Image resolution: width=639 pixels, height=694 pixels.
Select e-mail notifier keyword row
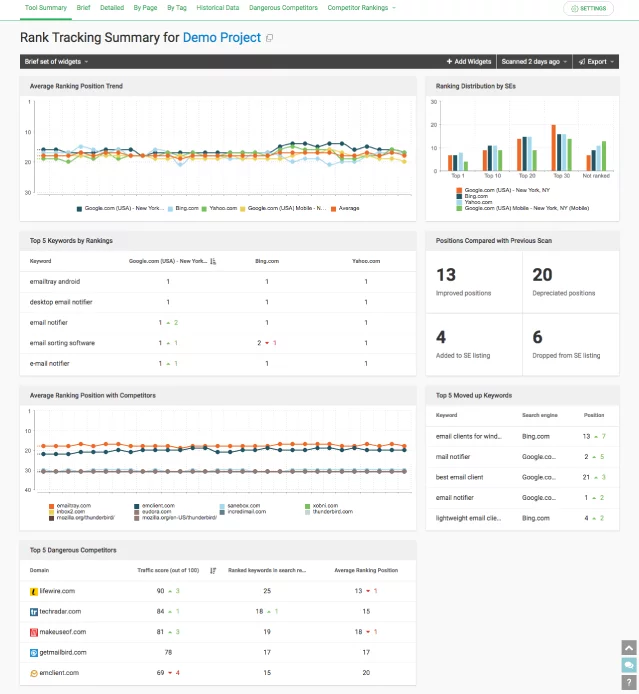(218, 363)
